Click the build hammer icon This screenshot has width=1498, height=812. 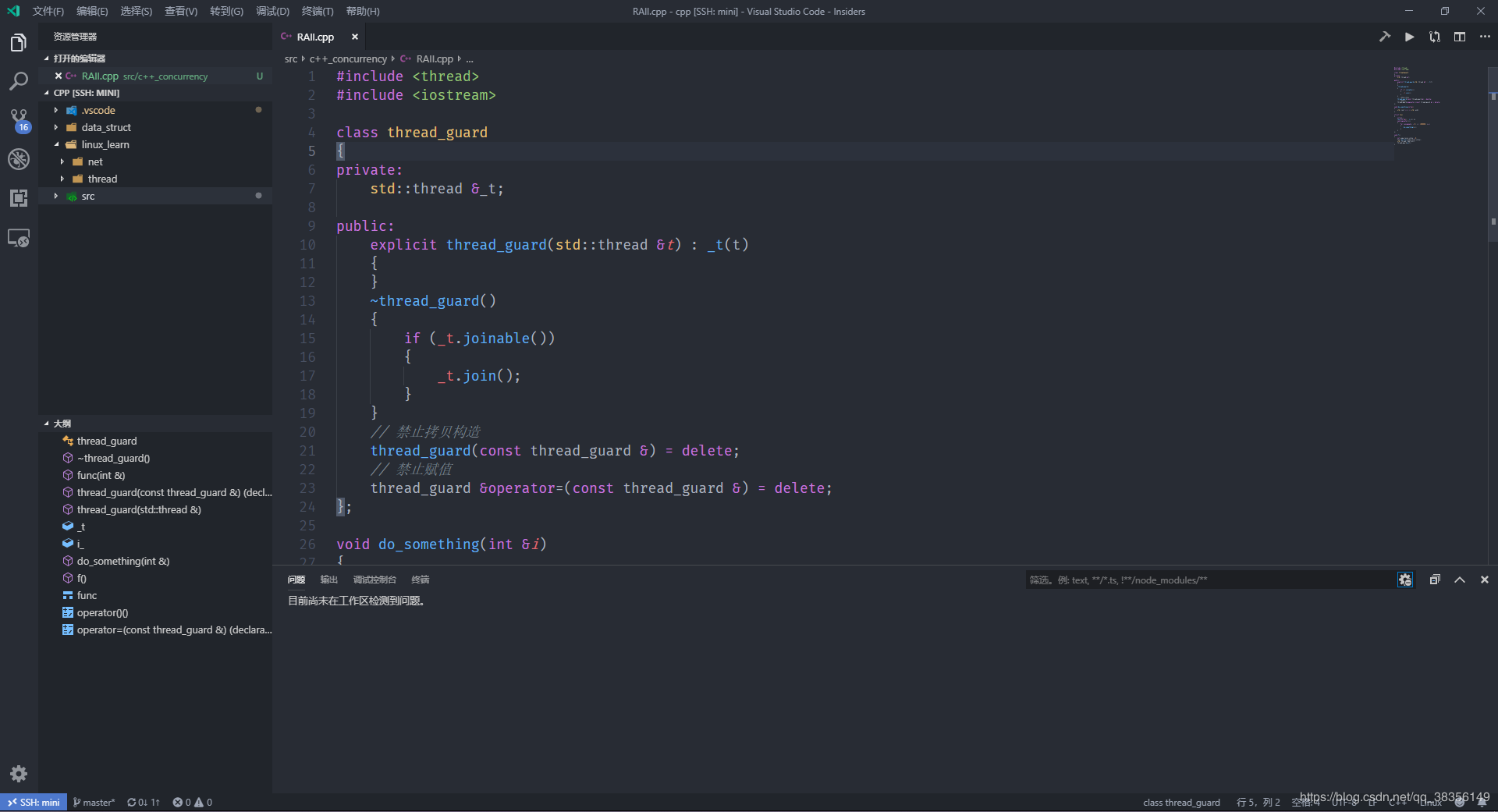click(x=1384, y=37)
